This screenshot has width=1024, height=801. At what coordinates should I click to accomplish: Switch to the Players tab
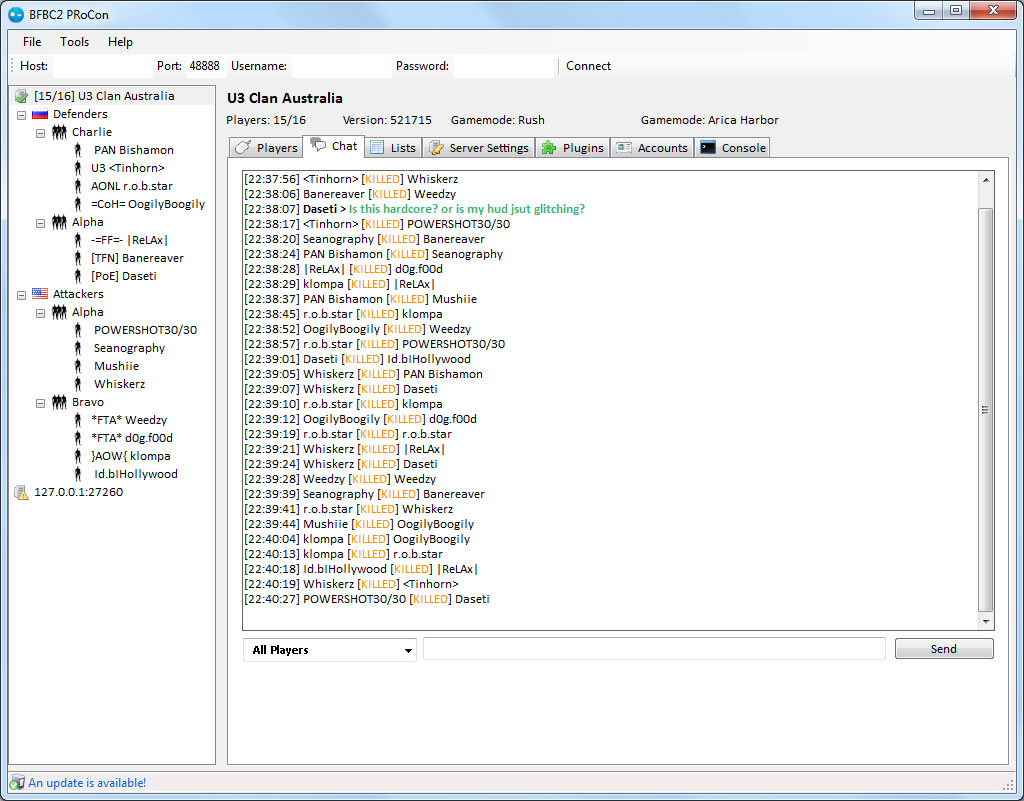pyautogui.click(x=266, y=148)
